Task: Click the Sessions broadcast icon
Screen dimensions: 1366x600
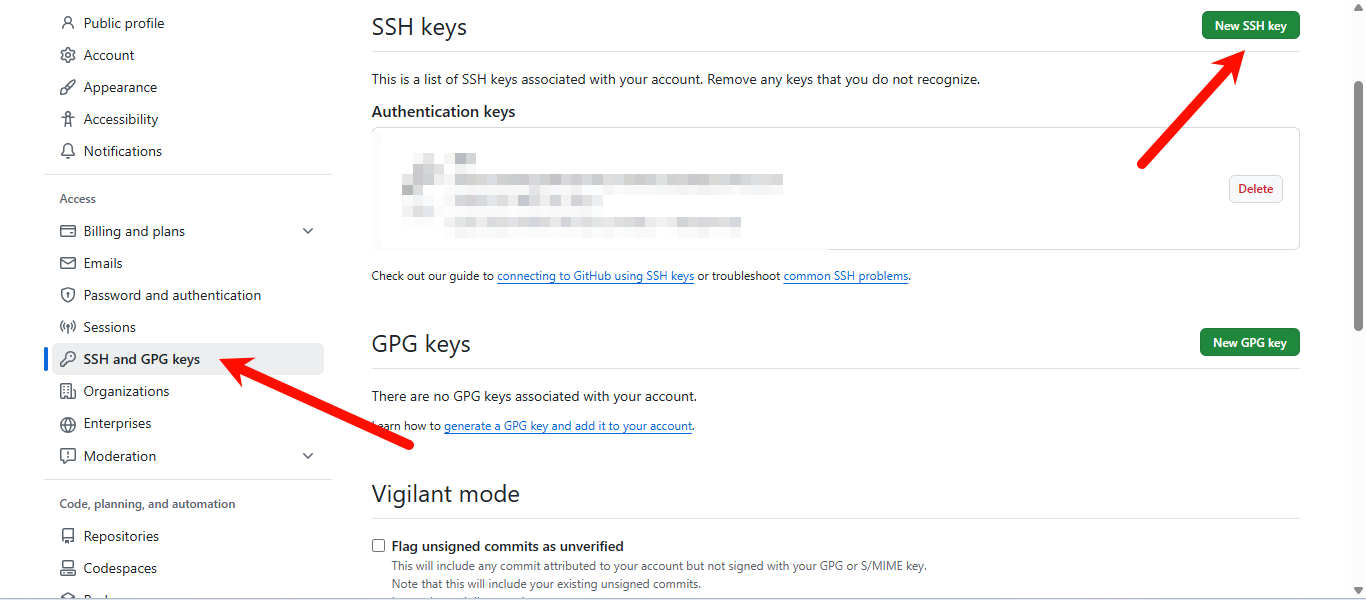Action: point(68,327)
